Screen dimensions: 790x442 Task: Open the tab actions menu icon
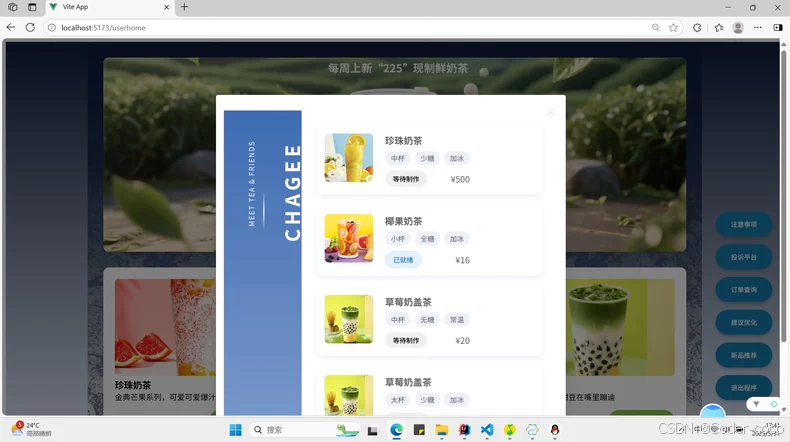32,7
